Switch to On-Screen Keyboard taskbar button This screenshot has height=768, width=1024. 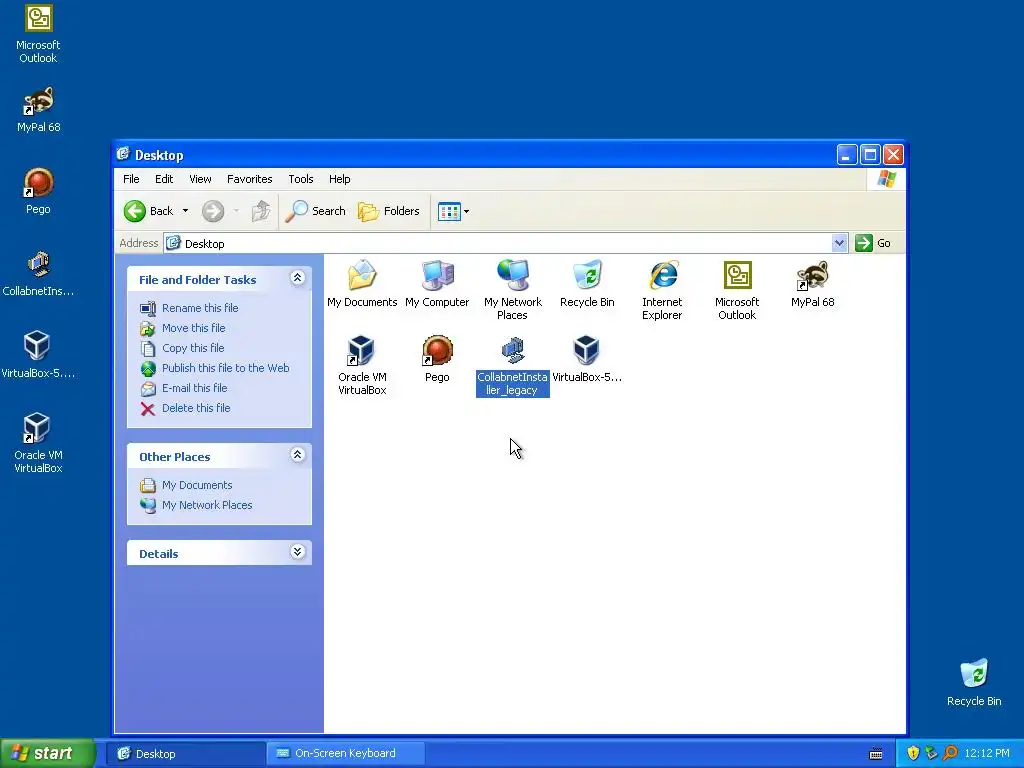pos(345,754)
